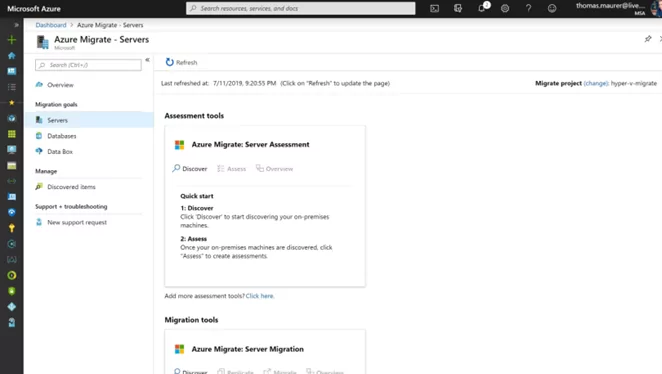This screenshot has width=662, height=374.
Task: Click Discover in the Server Assessment card
Action: (190, 168)
